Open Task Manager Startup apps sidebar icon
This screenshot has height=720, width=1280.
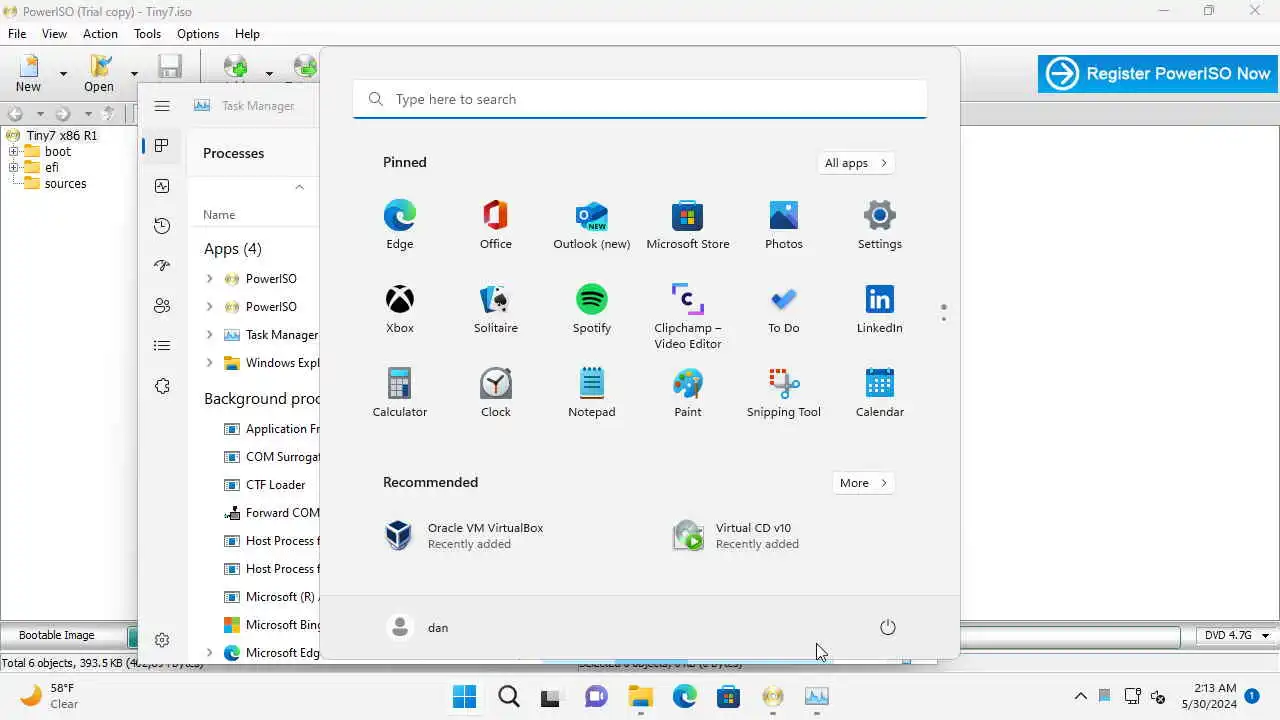click(x=162, y=266)
